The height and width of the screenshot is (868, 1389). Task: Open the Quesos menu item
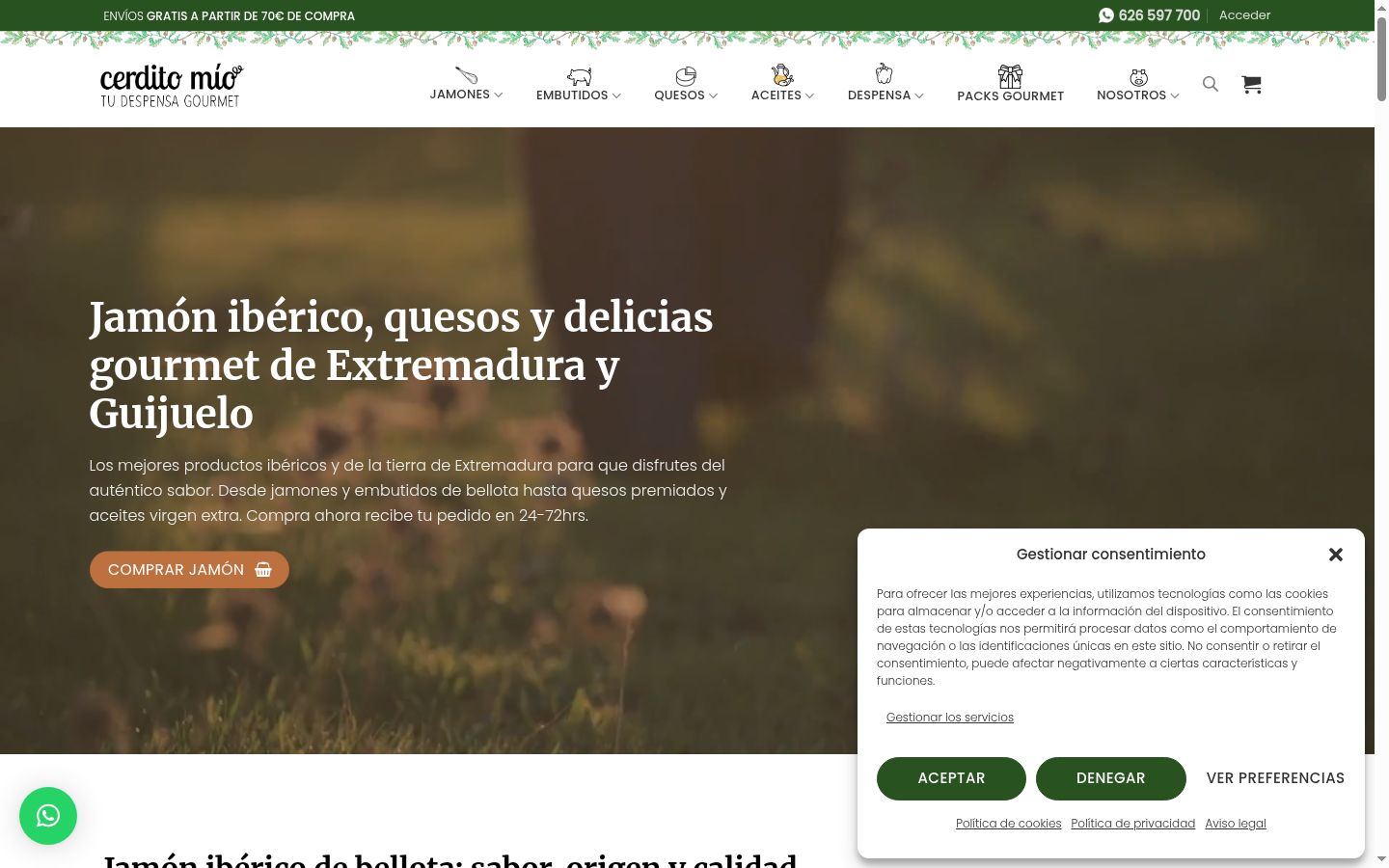(680, 95)
